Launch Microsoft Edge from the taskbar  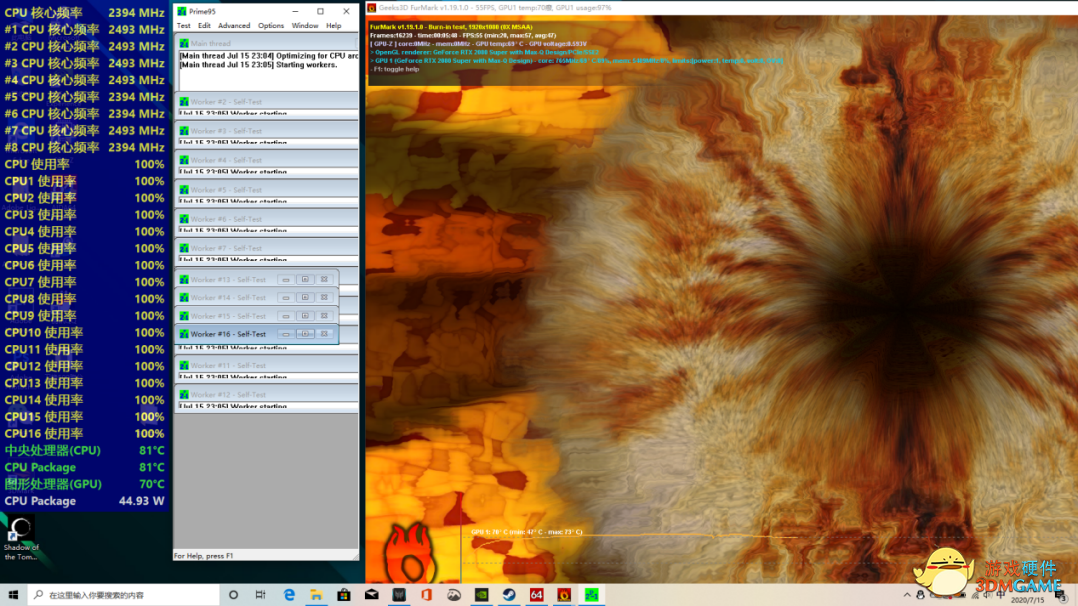click(289, 595)
